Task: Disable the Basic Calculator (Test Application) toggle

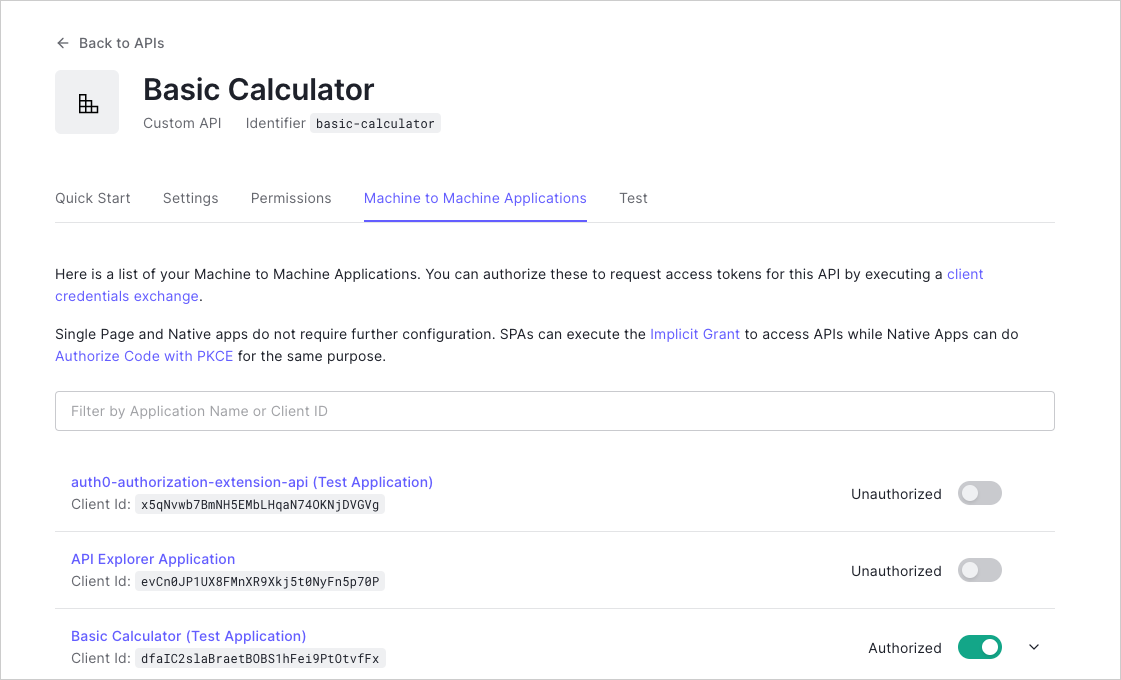Action: click(x=979, y=647)
